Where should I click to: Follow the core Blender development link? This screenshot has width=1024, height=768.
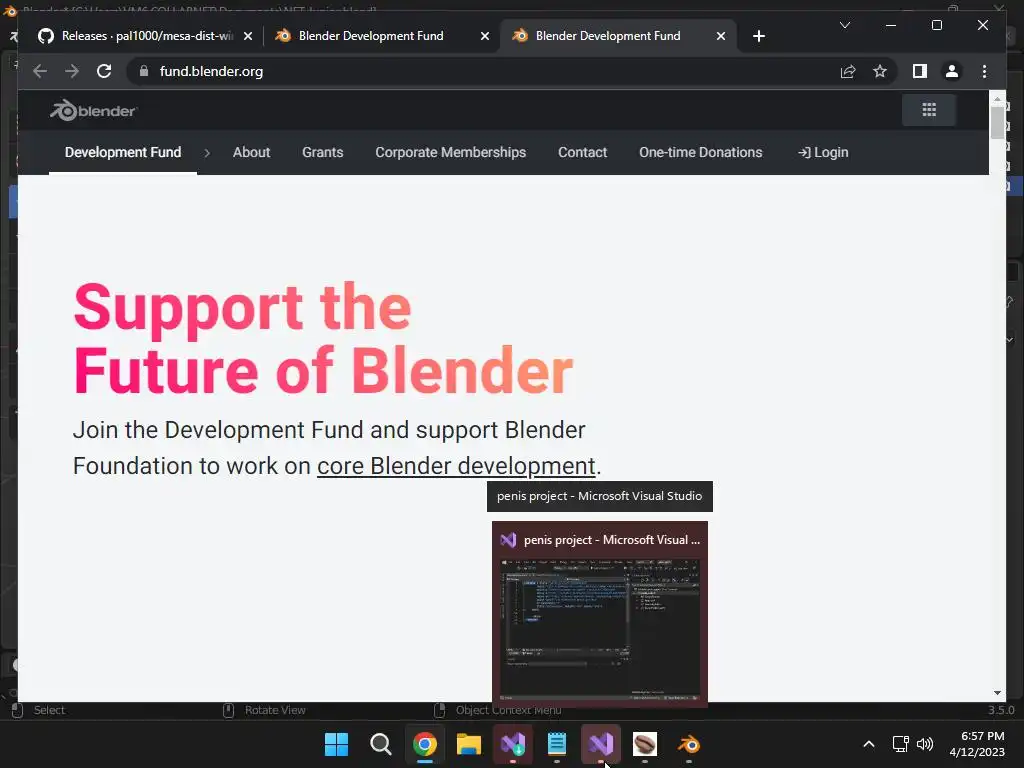[x=456, y=466]
